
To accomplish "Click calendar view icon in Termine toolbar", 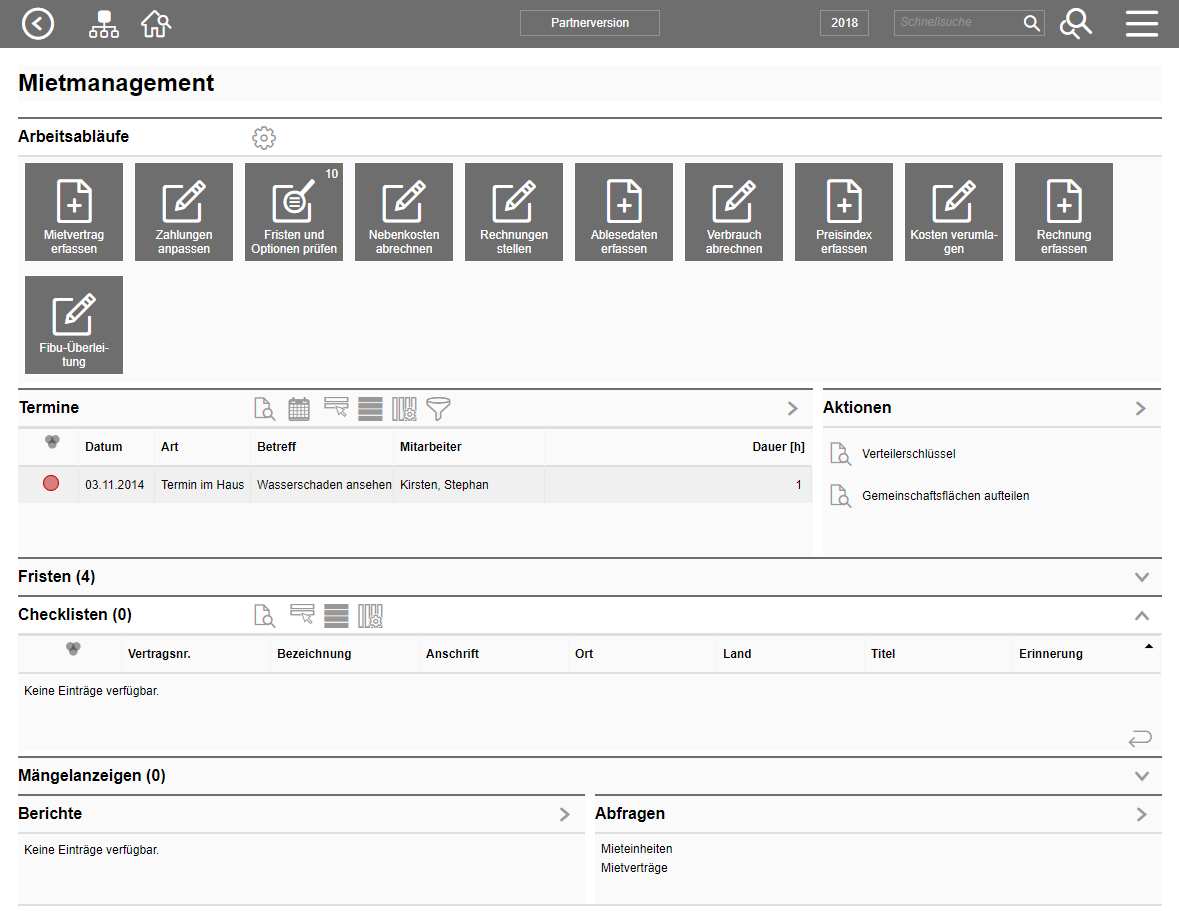I will point(299,408).
